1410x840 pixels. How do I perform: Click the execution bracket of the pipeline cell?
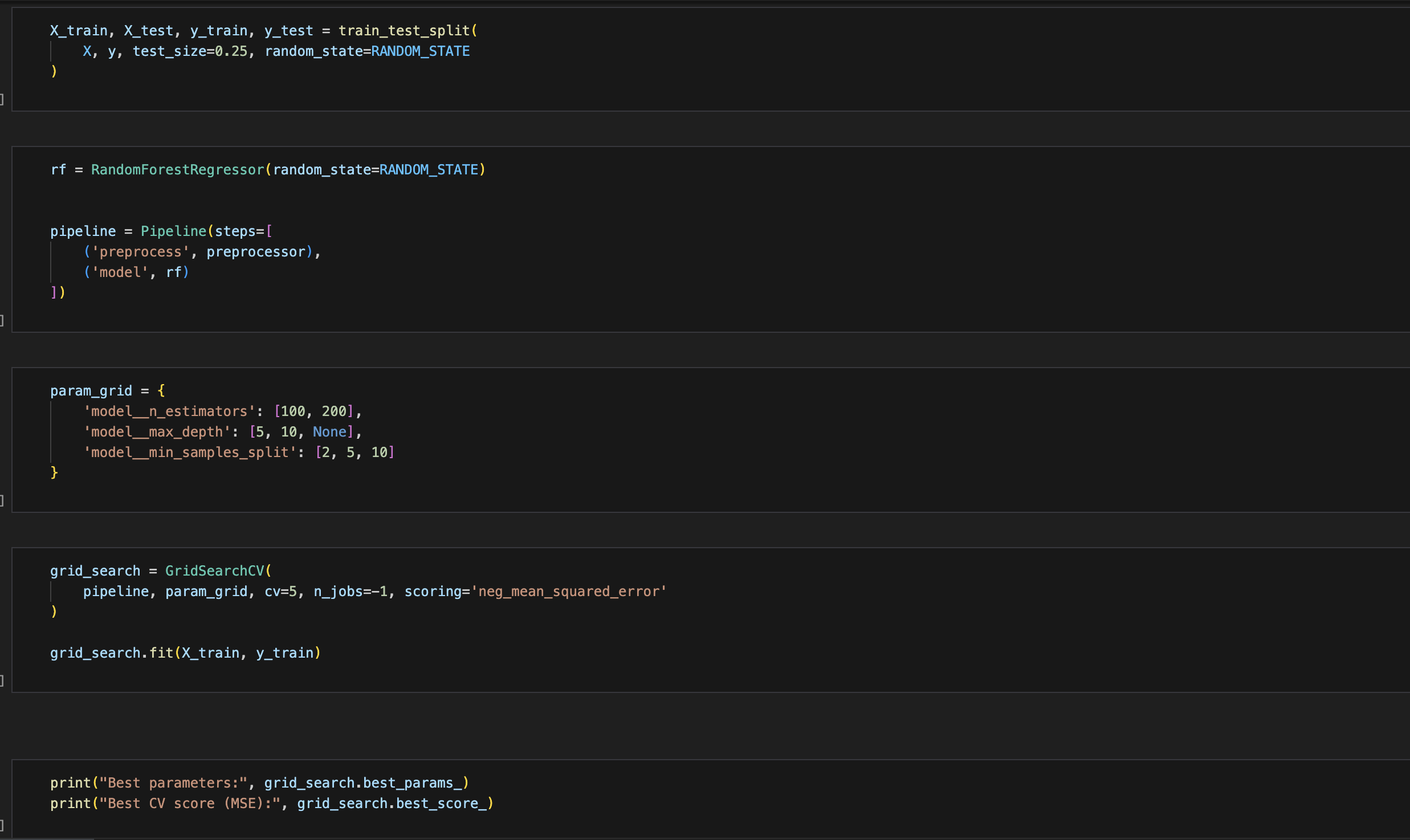2,320
